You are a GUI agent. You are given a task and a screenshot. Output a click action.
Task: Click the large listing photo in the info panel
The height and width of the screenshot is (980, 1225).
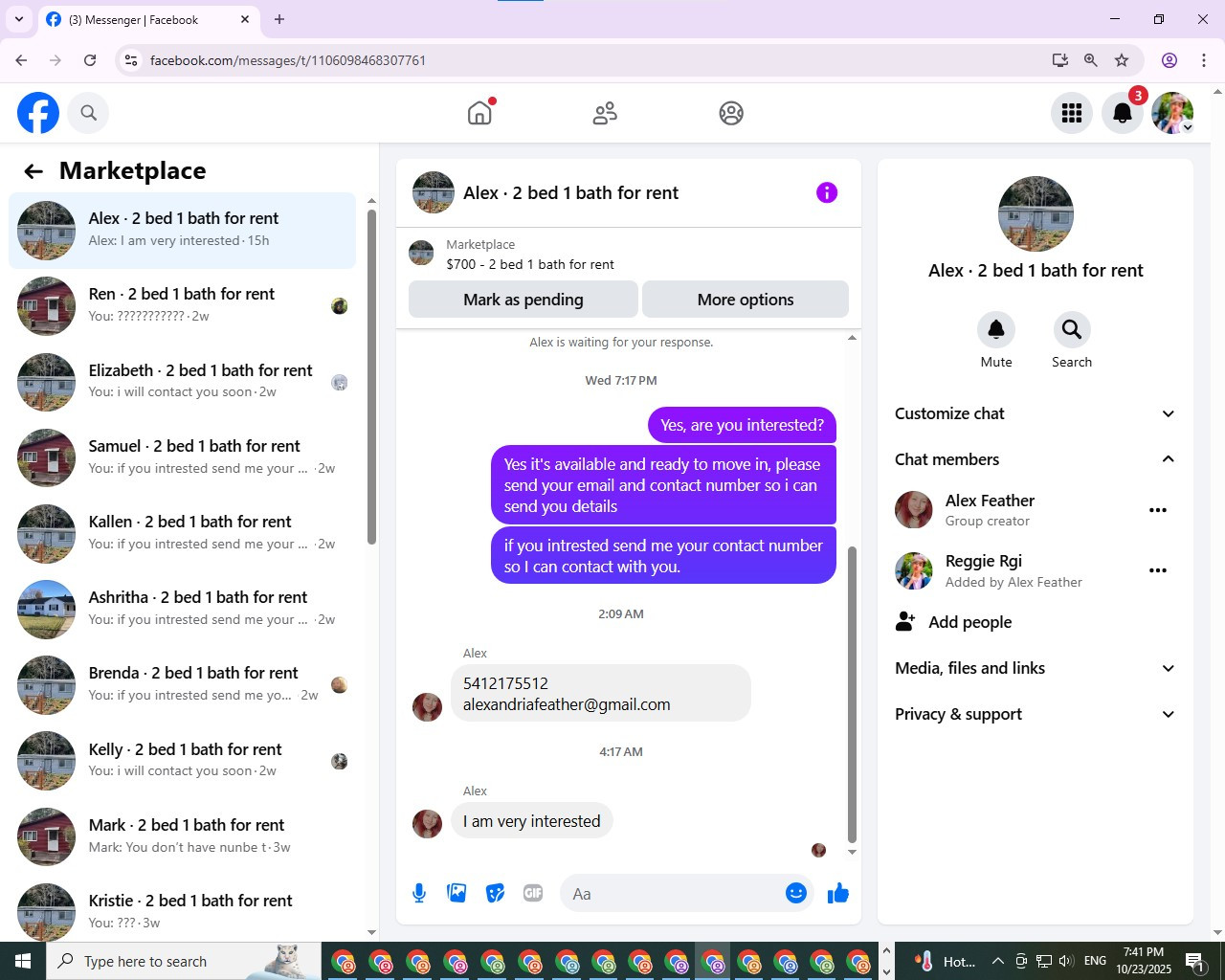click(1036, 214)
